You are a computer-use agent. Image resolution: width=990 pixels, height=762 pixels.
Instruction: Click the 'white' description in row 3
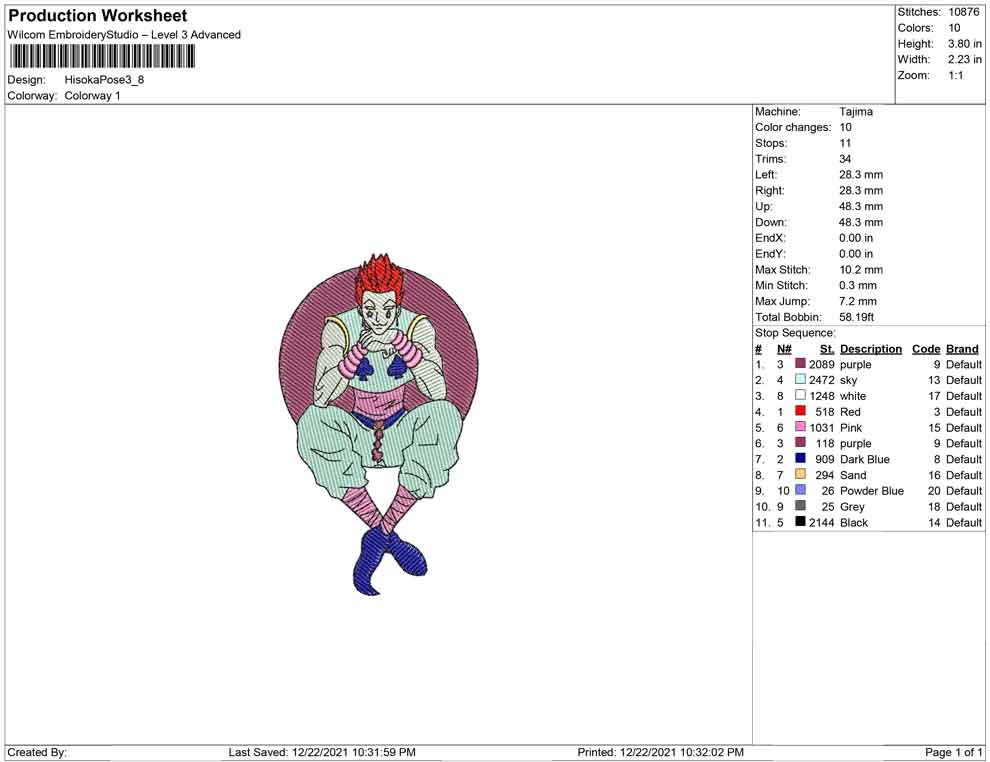coord(853,396)
